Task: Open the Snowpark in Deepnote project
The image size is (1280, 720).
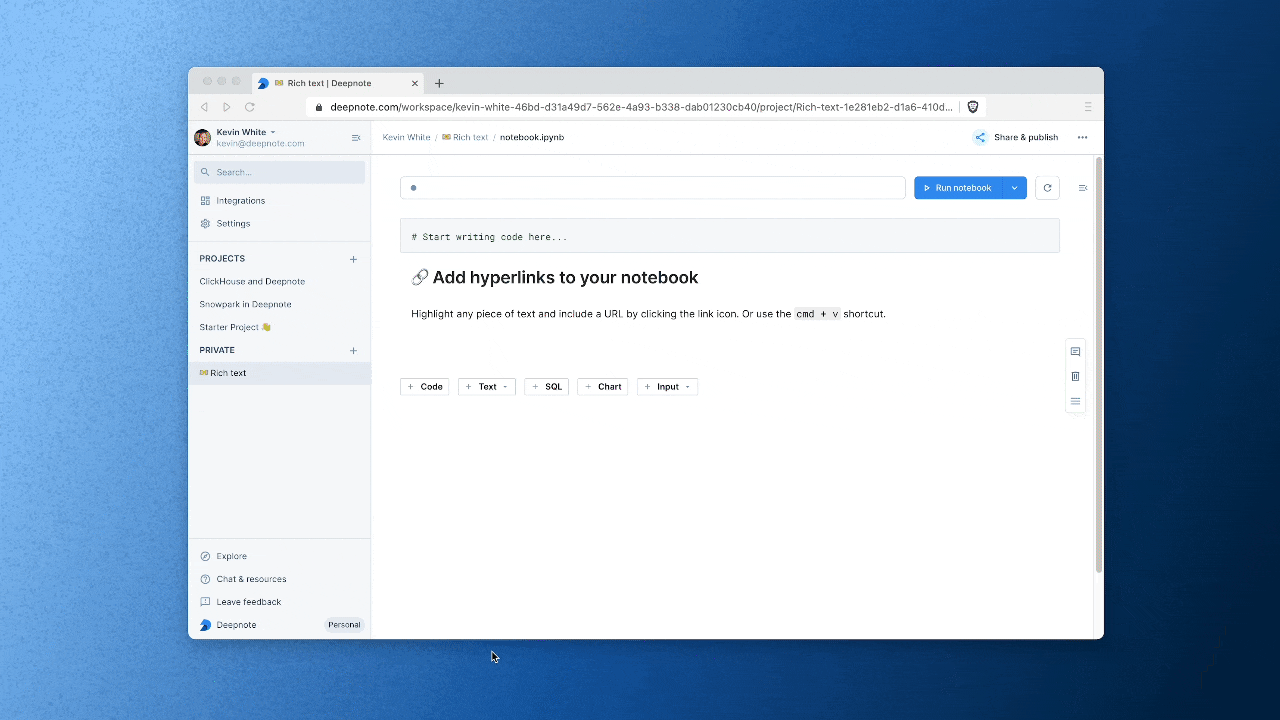Action: 245,304
